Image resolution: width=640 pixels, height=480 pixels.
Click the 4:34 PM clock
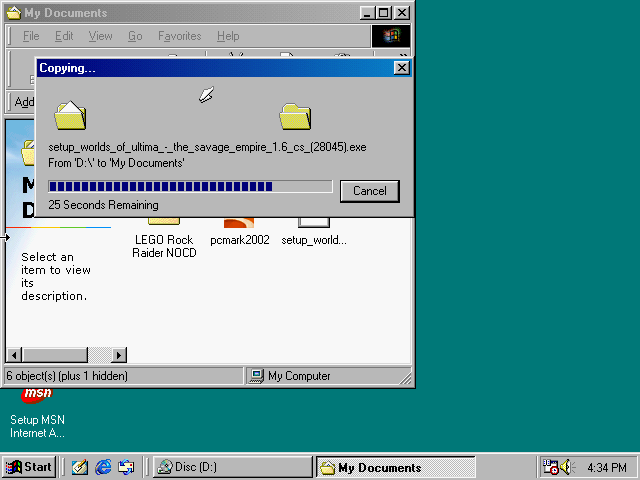[x=607, y=467]
